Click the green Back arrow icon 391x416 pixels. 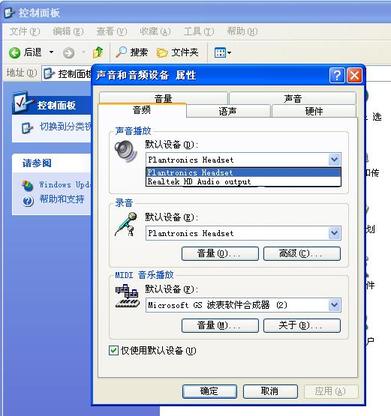14,52
